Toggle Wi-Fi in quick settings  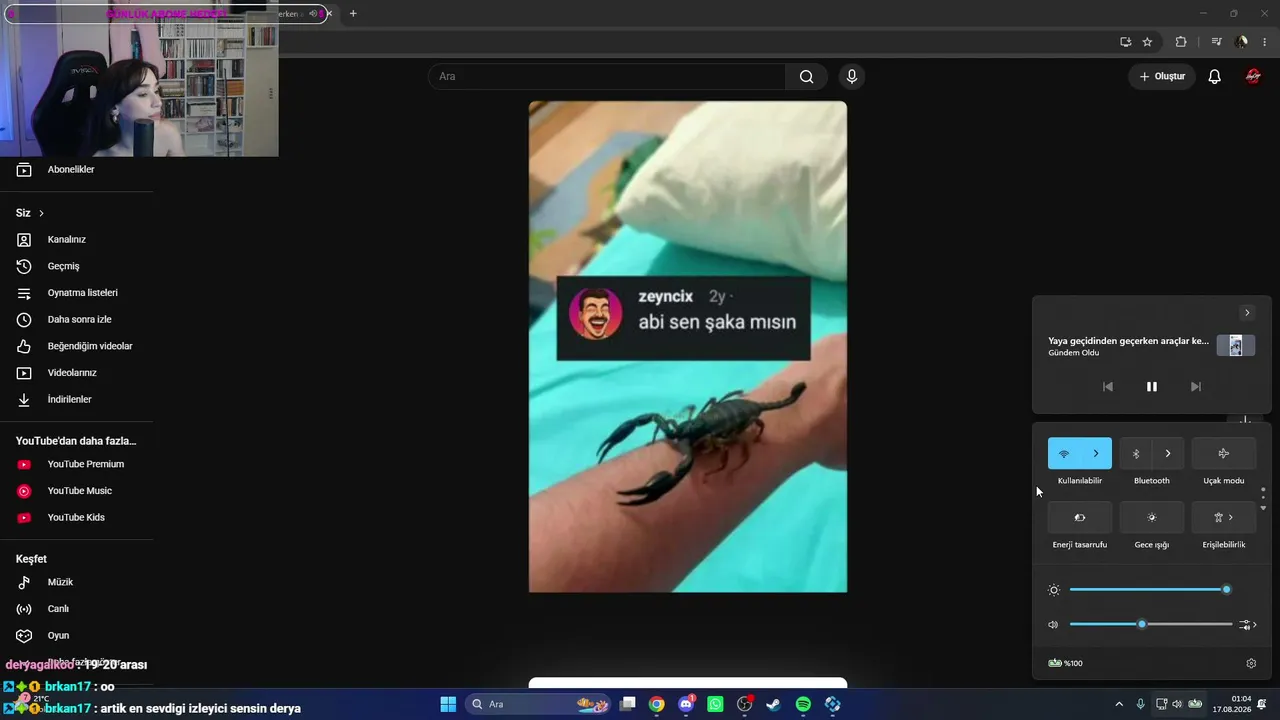[1064, 453]
